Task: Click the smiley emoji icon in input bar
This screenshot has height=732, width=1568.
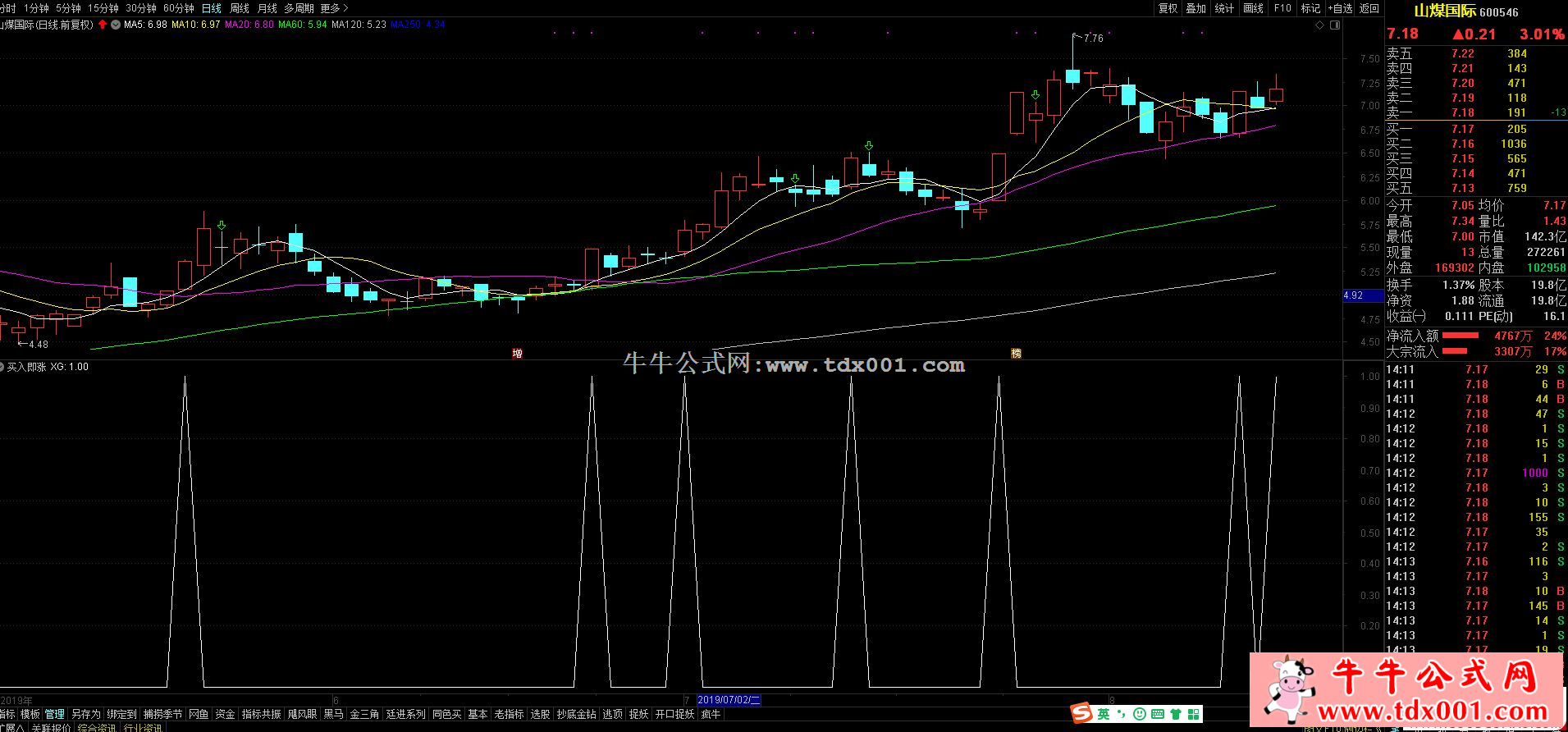Action: (1139, 714)
